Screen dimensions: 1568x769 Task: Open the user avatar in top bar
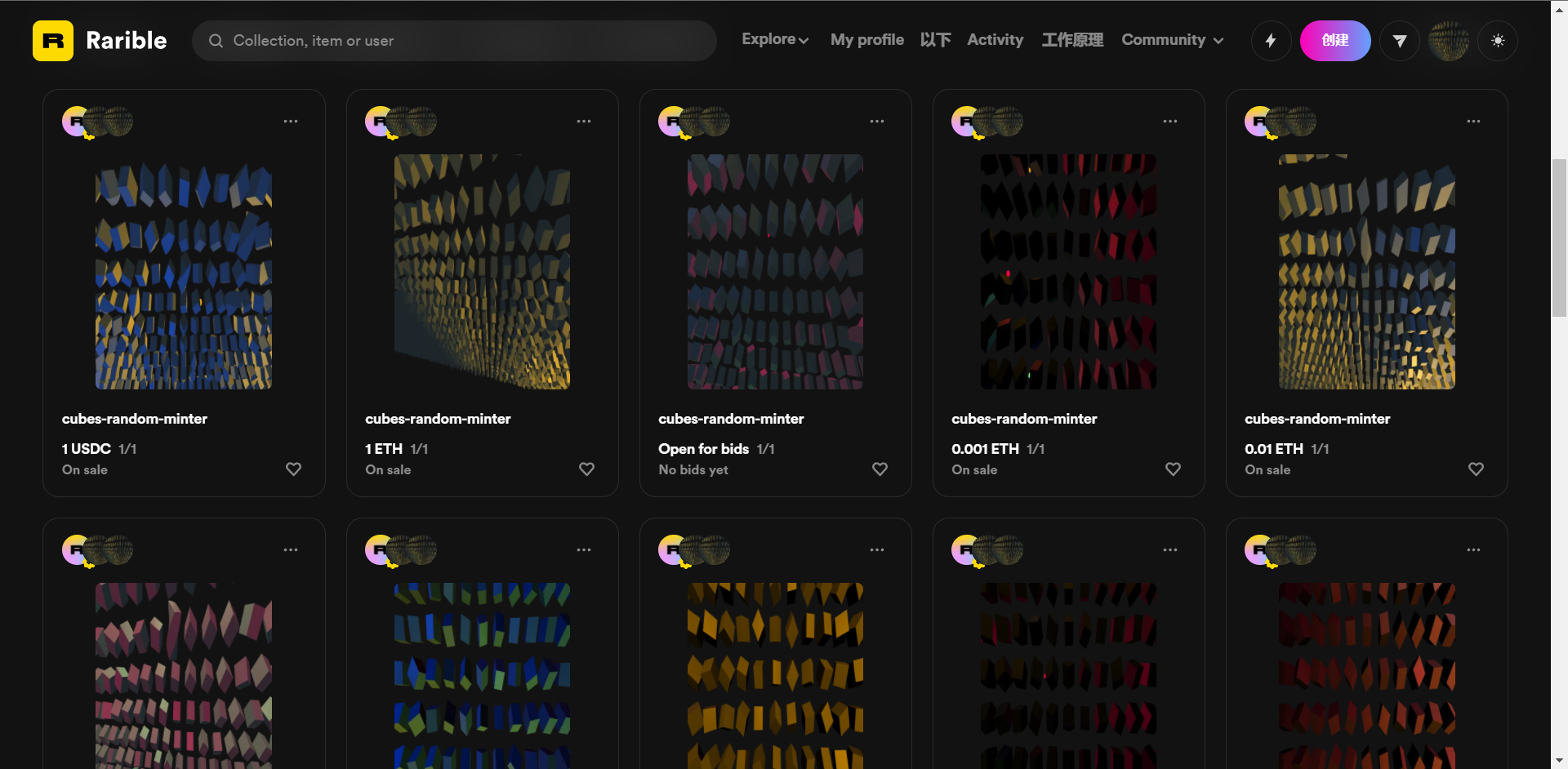[1449, 41]
